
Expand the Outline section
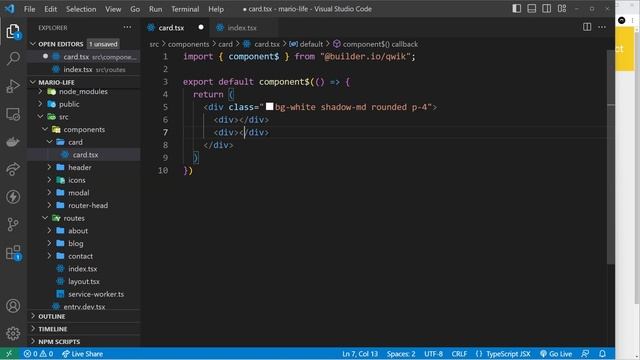[33, 316]
